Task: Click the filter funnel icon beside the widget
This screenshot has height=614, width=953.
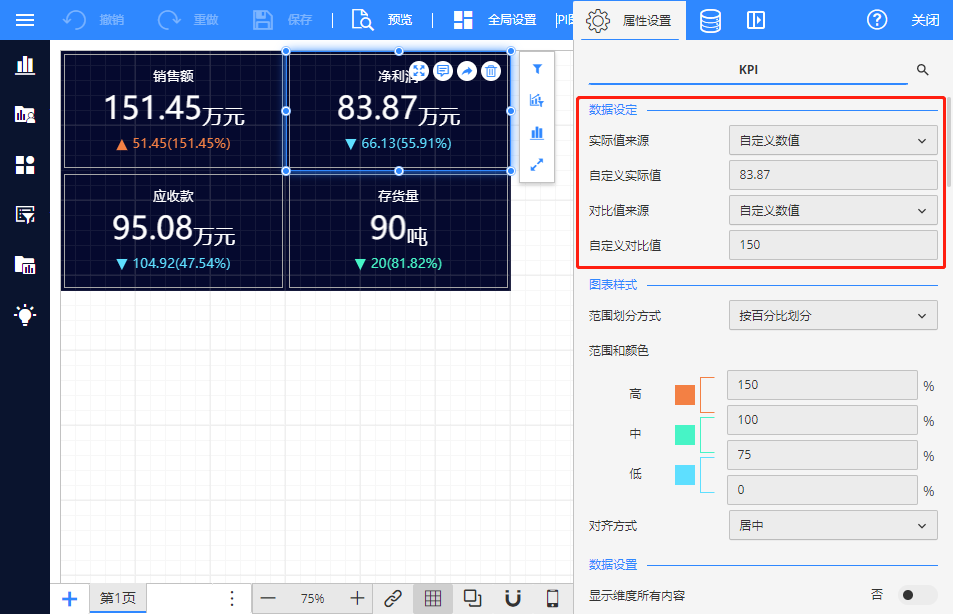Action: click(x=537, y=69)
